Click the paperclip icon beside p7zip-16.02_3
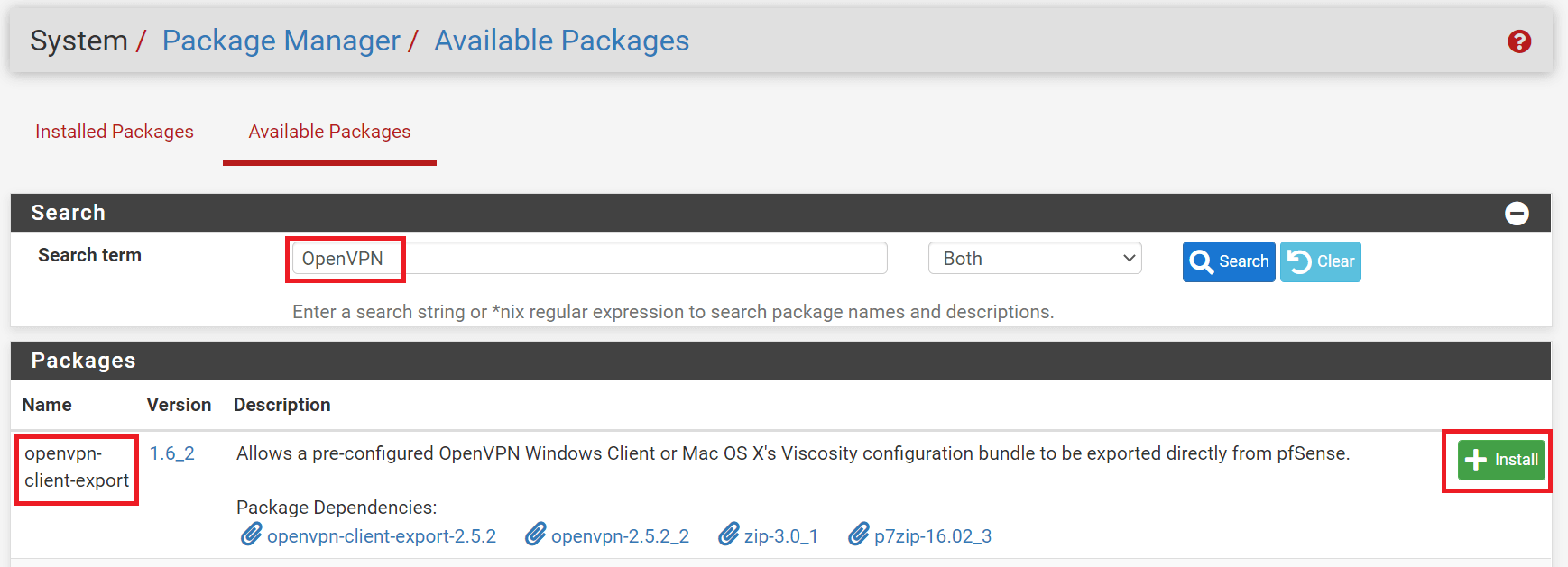 858,535
